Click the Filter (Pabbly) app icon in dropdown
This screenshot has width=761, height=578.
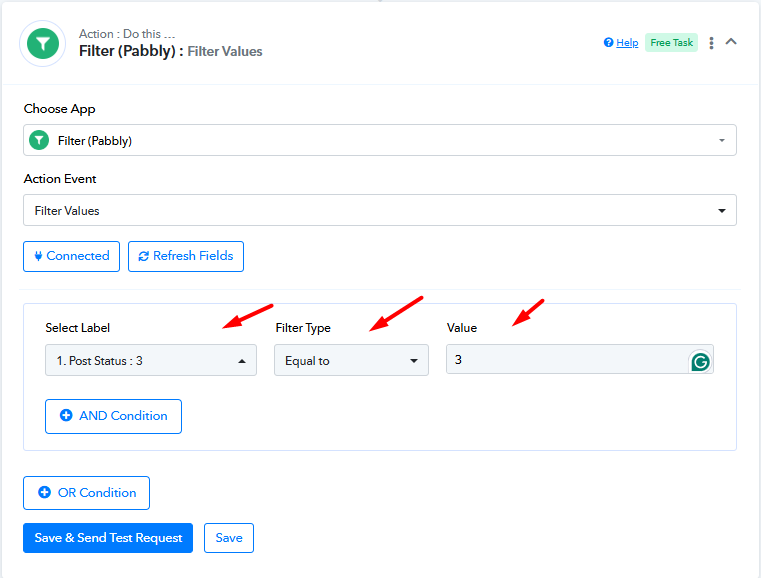tap(39, 141)
